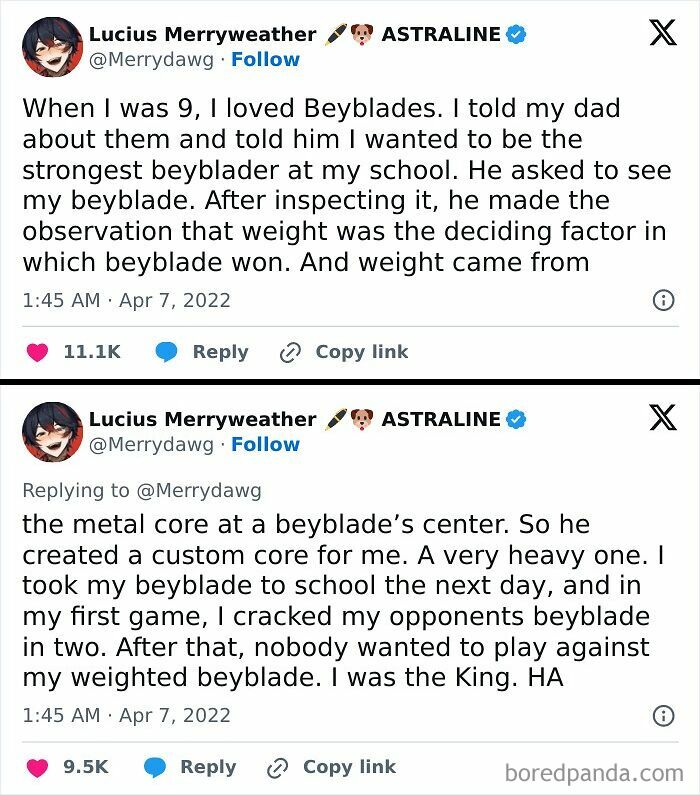Follow @Merrydawg from the second tweet
This screenshot has width=700, height=795.
(265, 444)
